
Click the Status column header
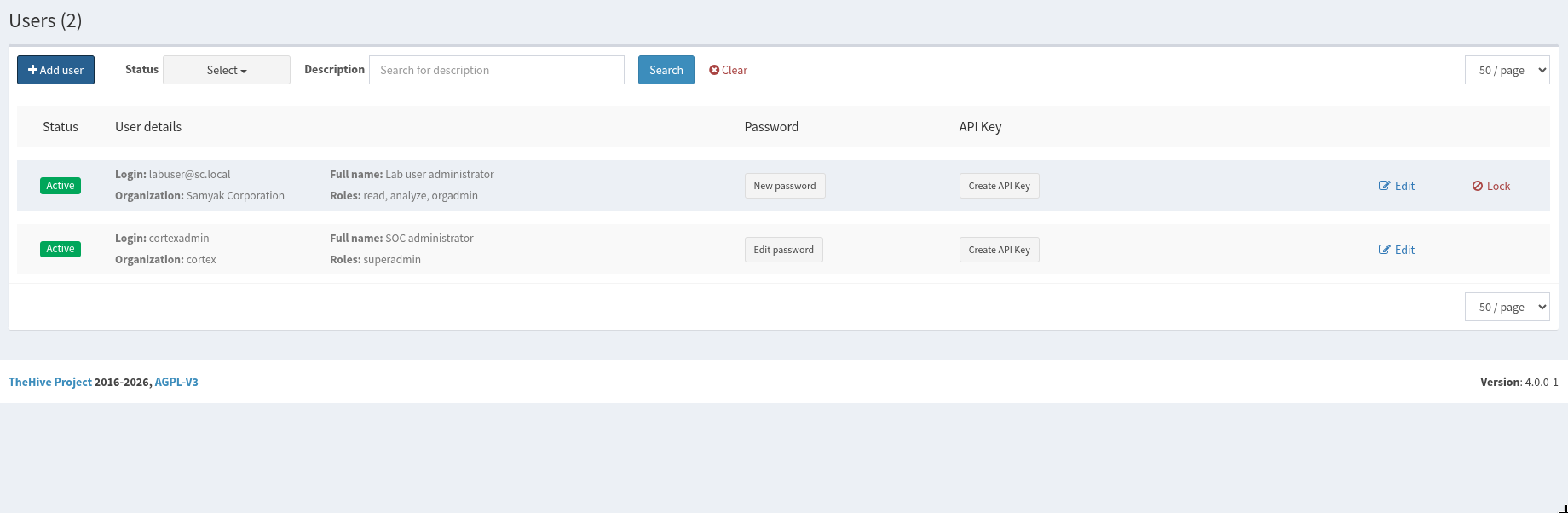tap(61, 126)
